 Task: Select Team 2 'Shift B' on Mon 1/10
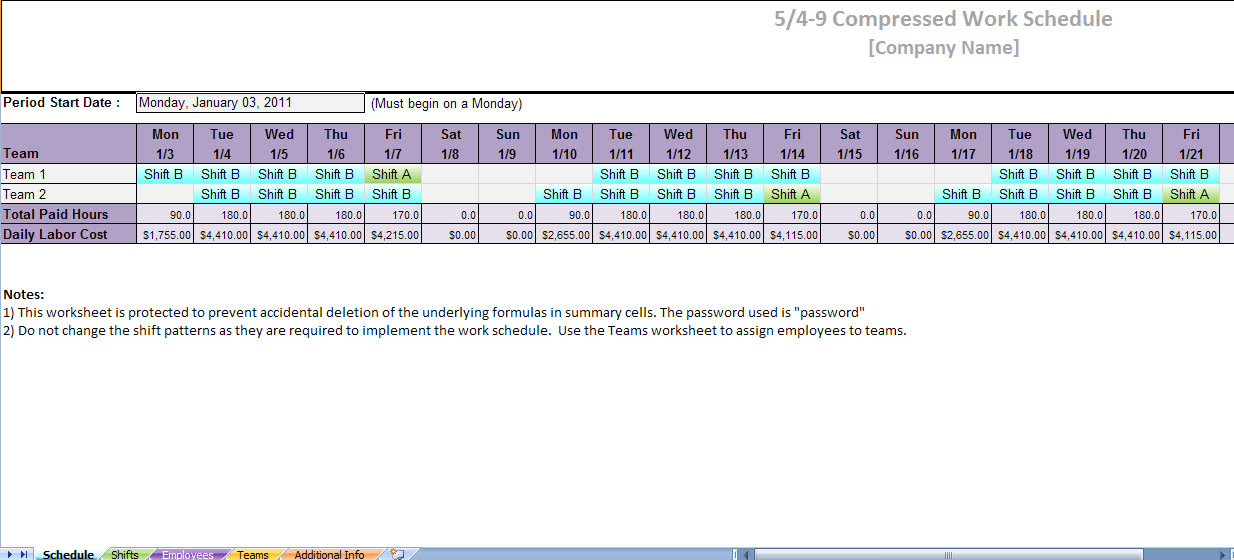click(564, 194)
